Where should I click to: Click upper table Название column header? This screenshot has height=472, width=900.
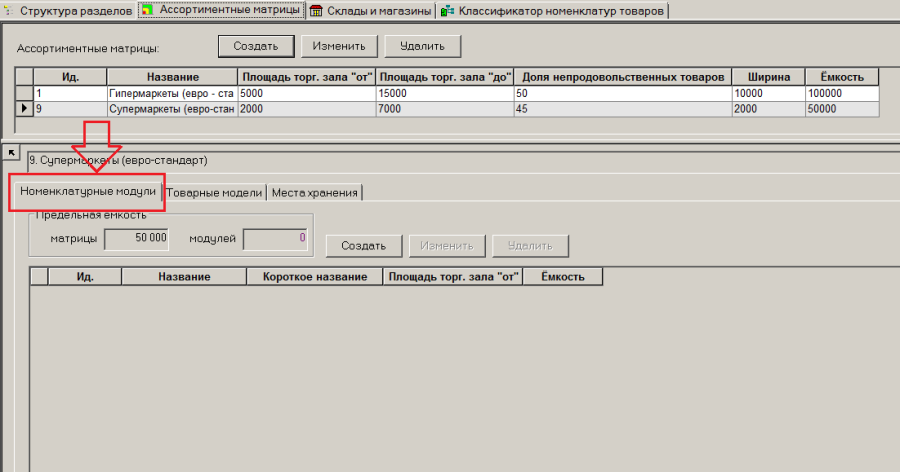tap(172, 77)
